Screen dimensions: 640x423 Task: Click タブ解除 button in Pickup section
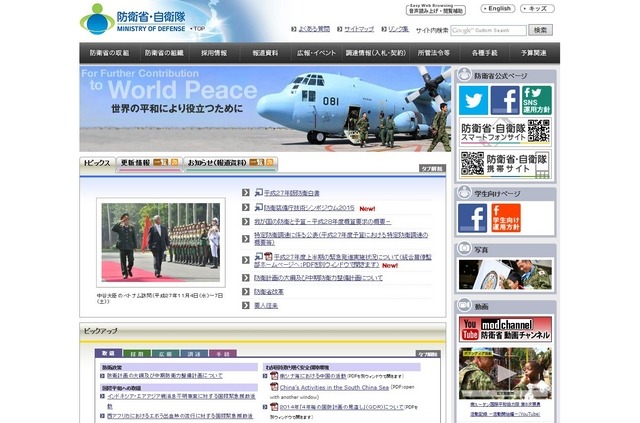pyautogui.click(x=429, y=354)
